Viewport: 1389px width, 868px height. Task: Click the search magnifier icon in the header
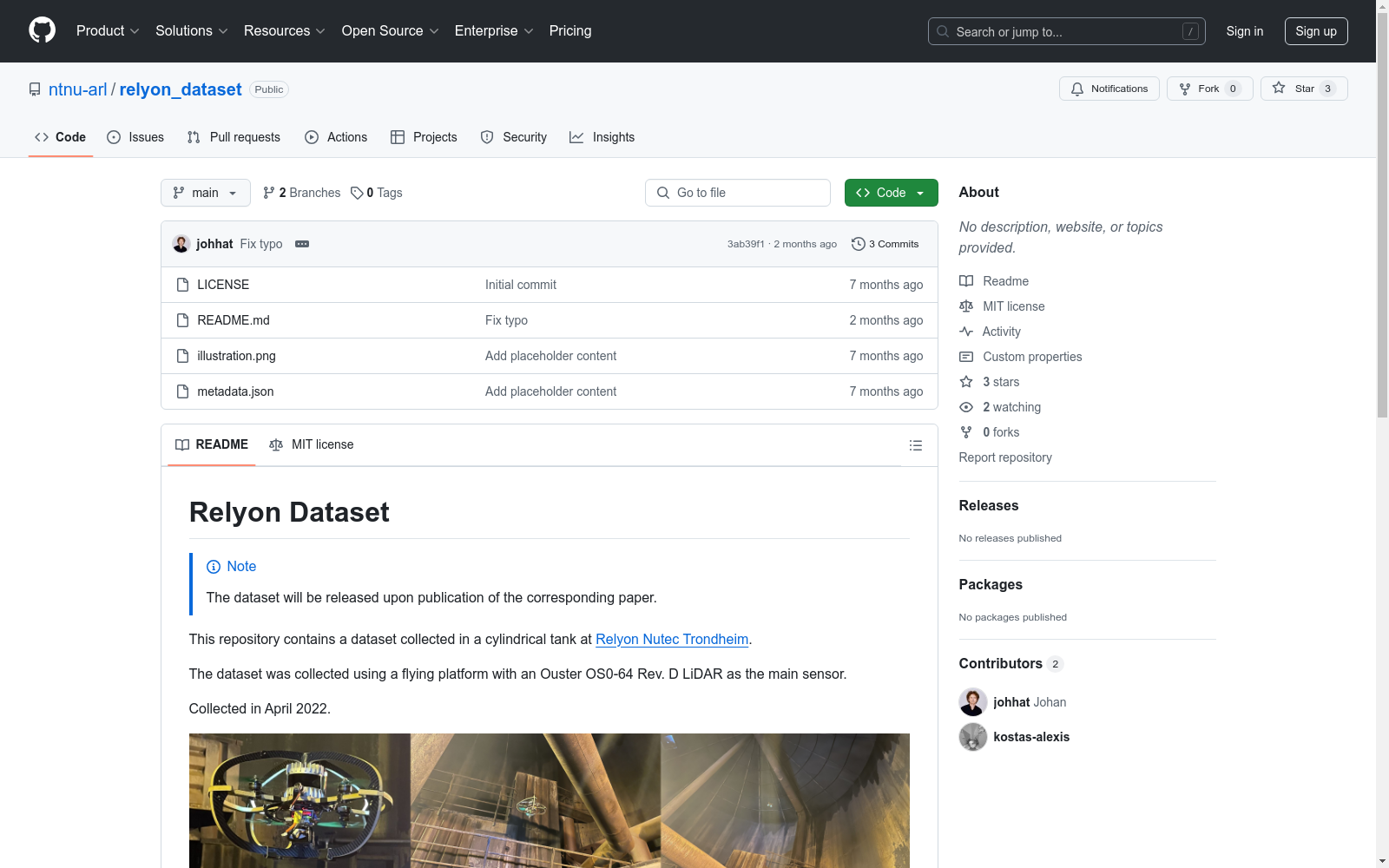point(943,31)
